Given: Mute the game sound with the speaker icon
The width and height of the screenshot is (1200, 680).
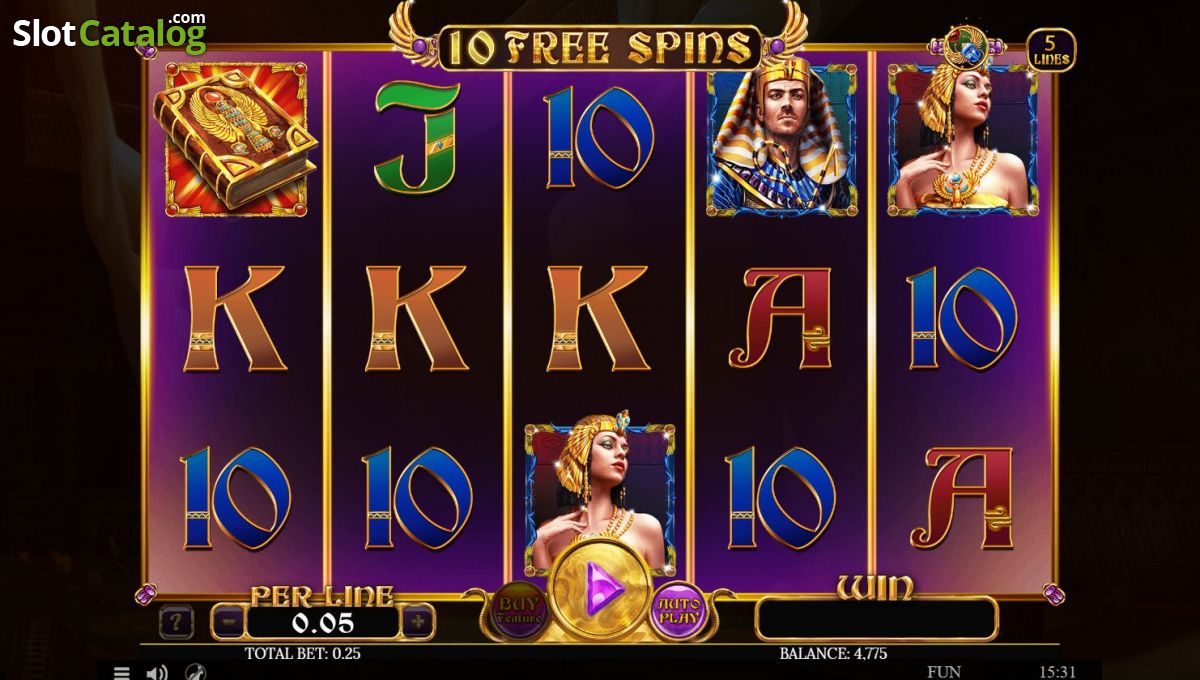Looking at the screenshot, I should point(157,672).
